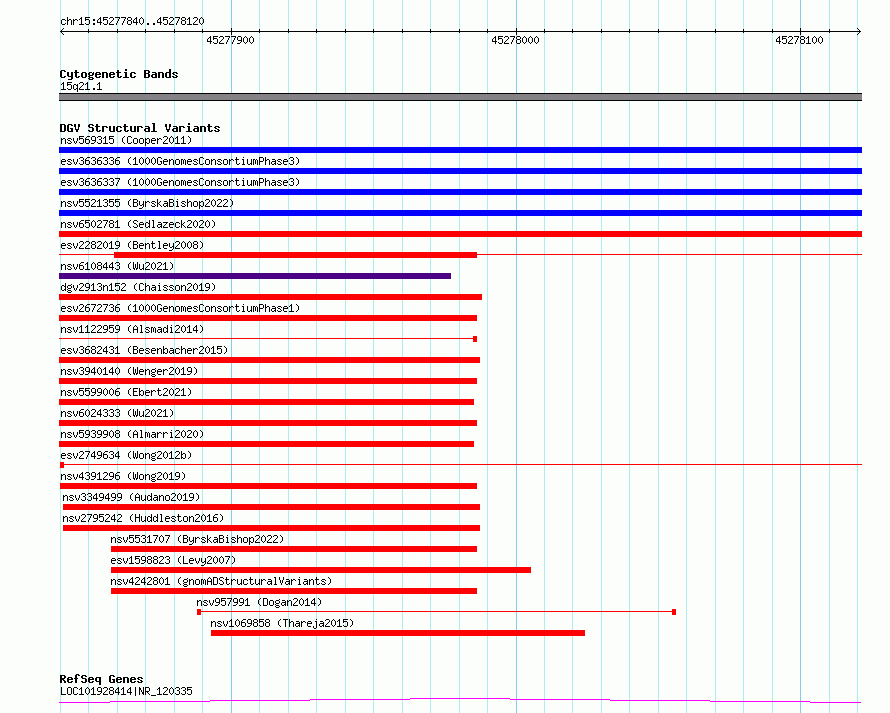This screenshot has width=890, height=713.
Task: Open nsv5939908 (Almarri2020) label
Action: pos(132,434)
